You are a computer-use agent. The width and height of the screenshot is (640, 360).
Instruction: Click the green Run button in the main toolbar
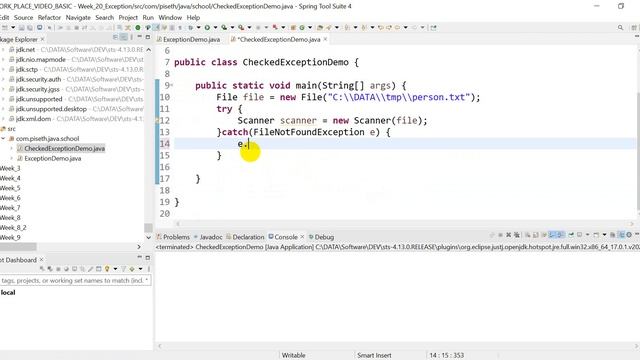(207, 28)
